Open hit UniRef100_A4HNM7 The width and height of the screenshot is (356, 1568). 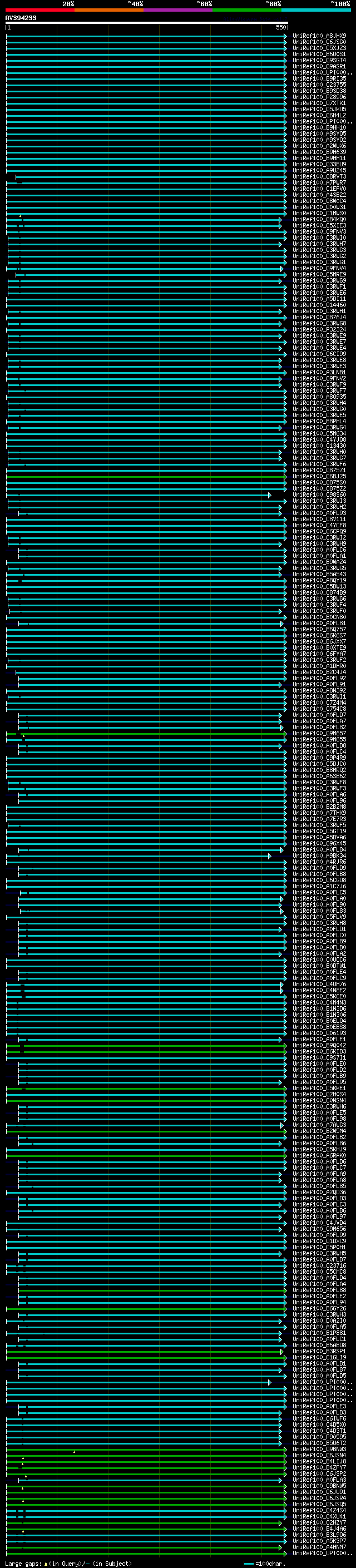pos(319,1547)
